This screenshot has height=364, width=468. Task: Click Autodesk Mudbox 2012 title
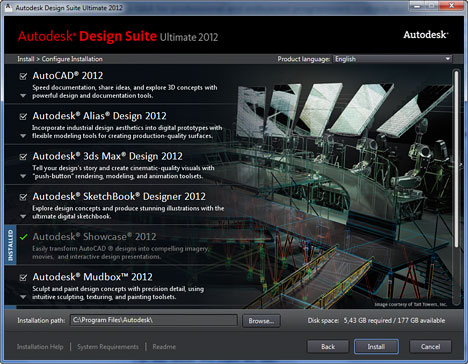[x=92, y=277]
